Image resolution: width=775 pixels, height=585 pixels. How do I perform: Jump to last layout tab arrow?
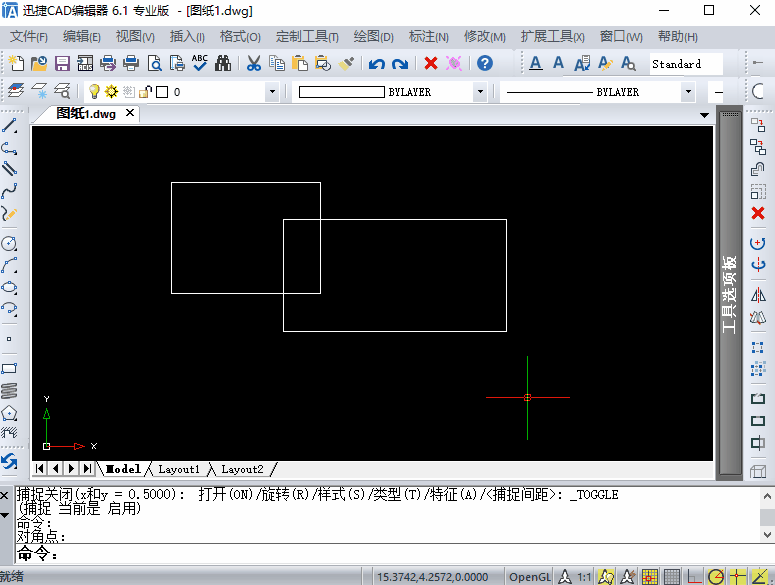[87, 468]
